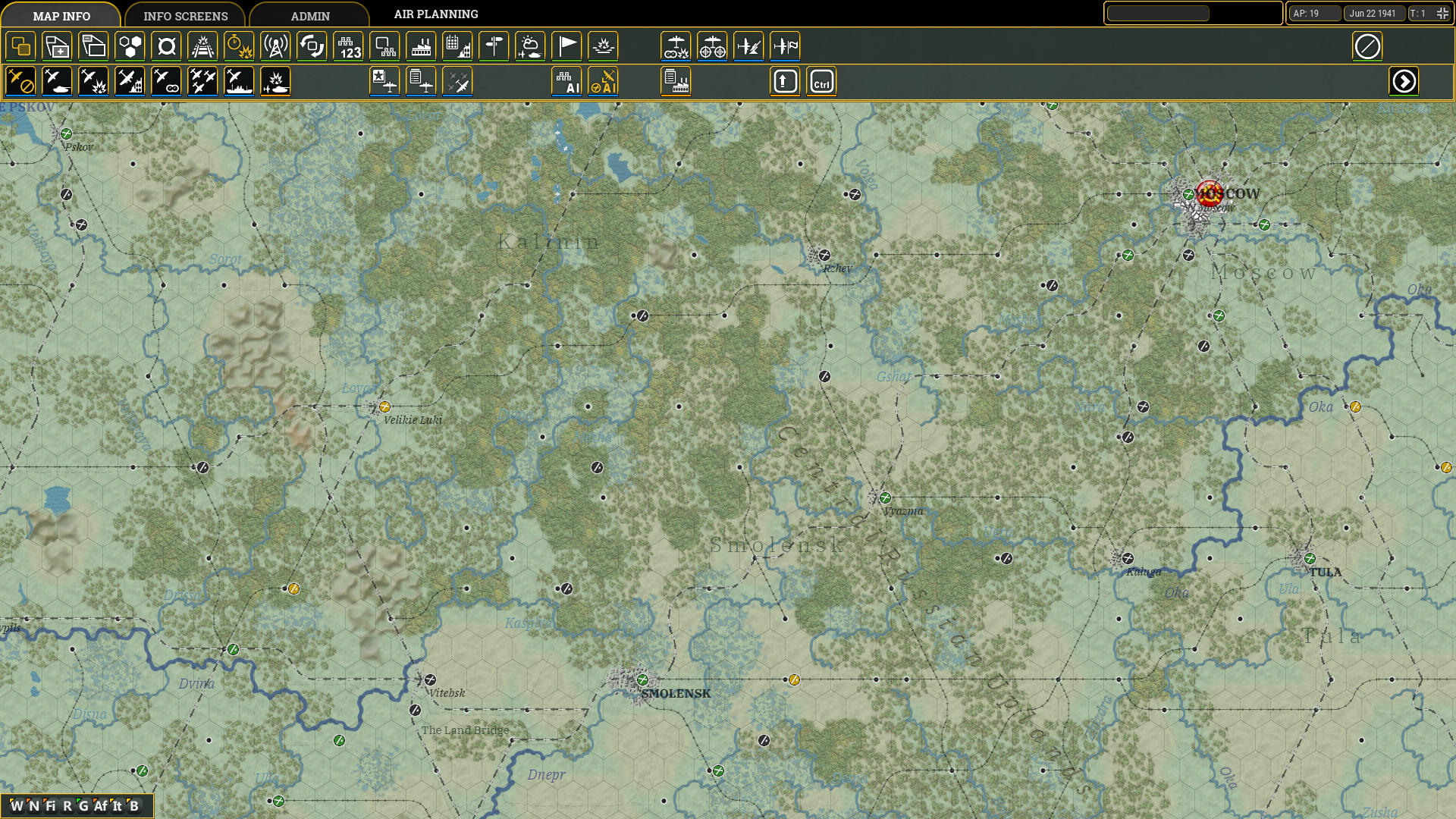Screen dimensions: 1456x819
Task: Toggle the white flag icon
Action: pos(566,46)
